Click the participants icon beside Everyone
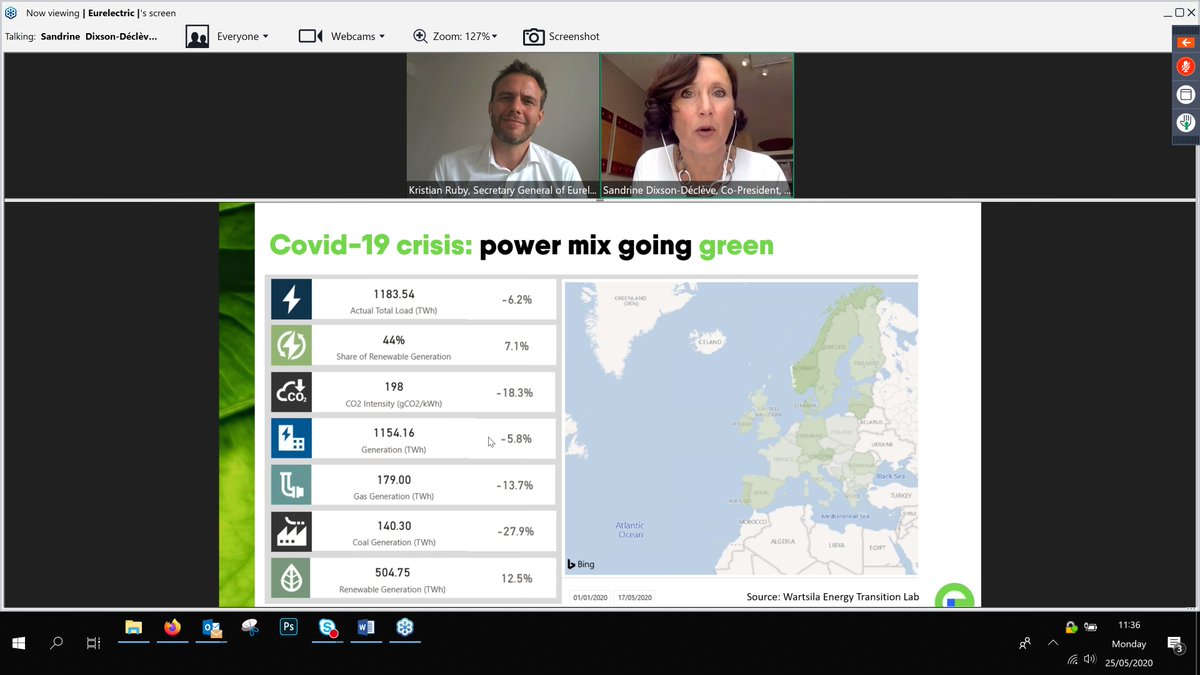Image resolution: width=1200 pixels, height=675 pixels. click(197, 36)
